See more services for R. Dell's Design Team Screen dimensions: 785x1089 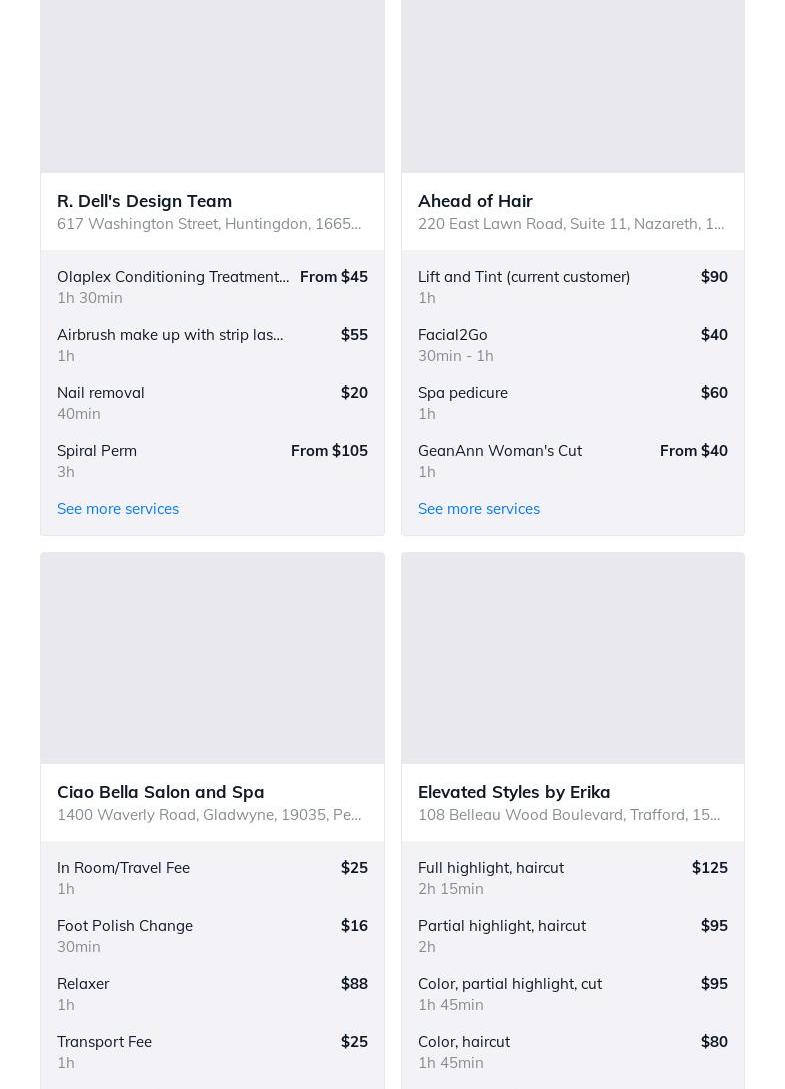pos(118,509)
